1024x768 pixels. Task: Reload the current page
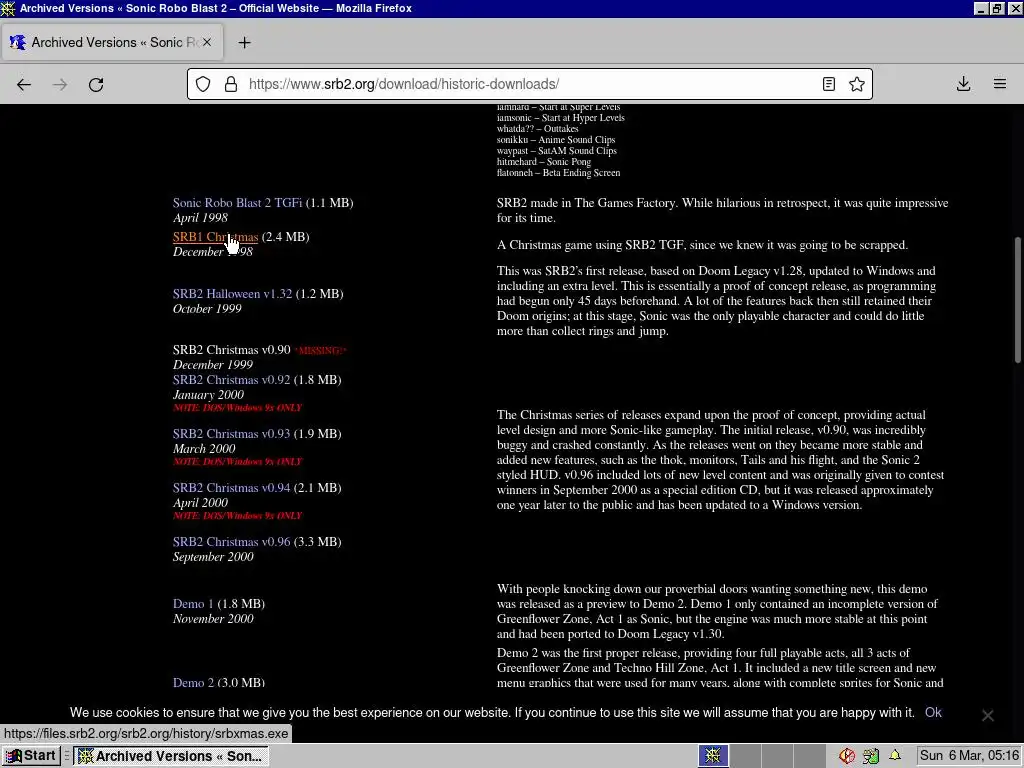(x=96, y=84)
